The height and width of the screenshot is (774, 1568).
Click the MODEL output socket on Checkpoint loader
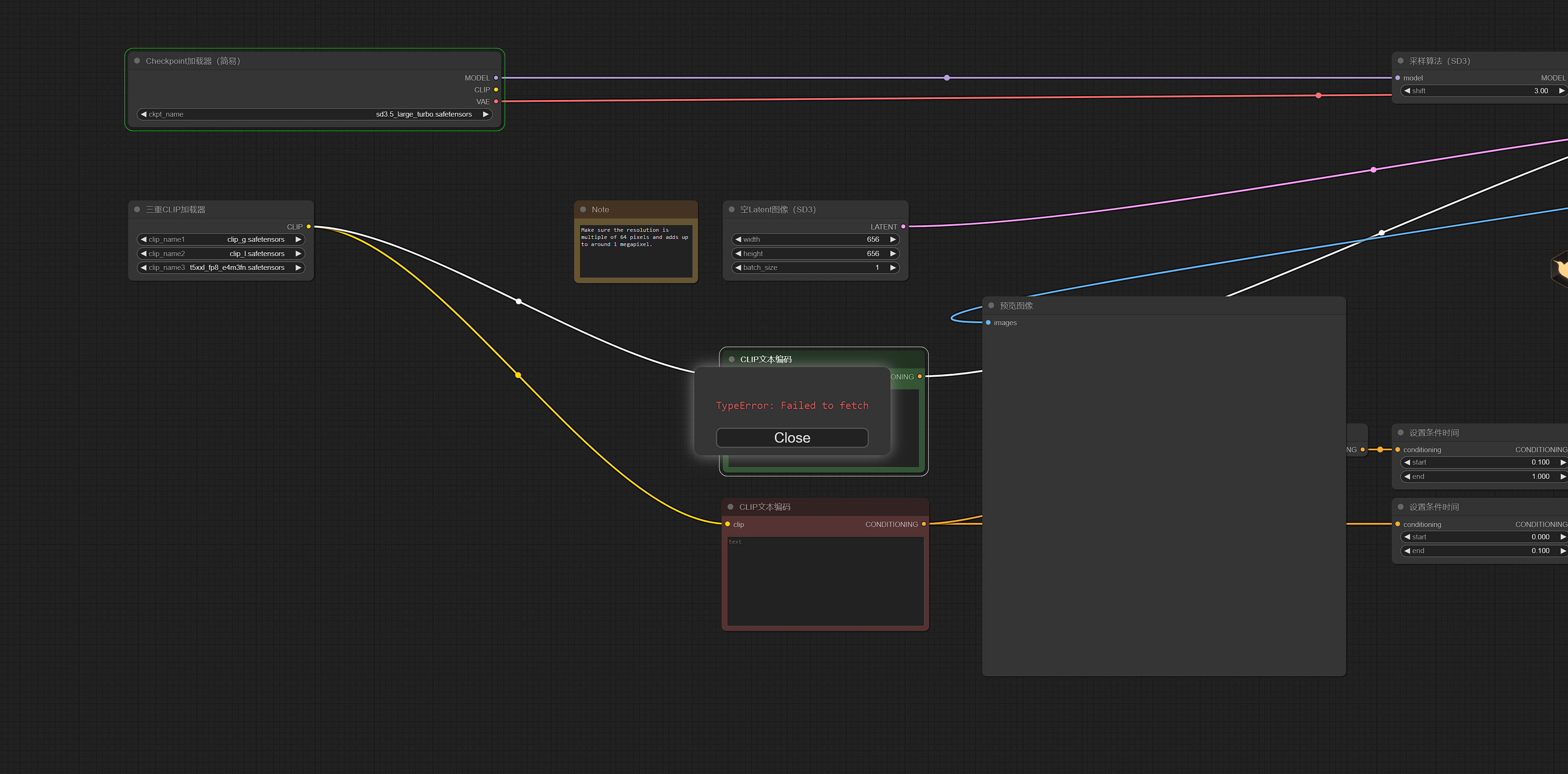coord(496,78)
